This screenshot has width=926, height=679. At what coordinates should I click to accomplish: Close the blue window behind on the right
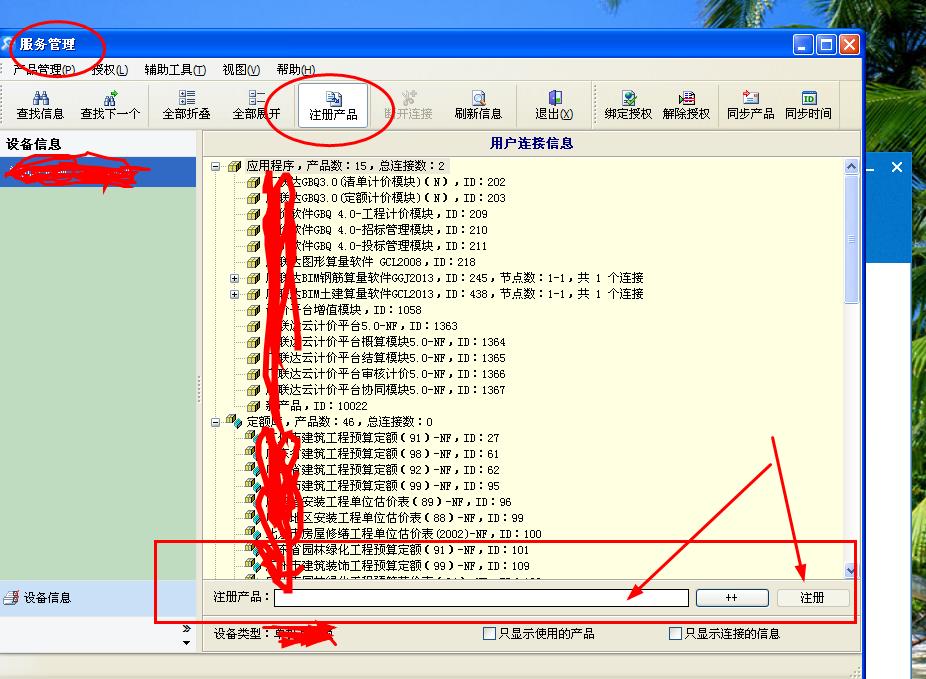tap(897, 167)
